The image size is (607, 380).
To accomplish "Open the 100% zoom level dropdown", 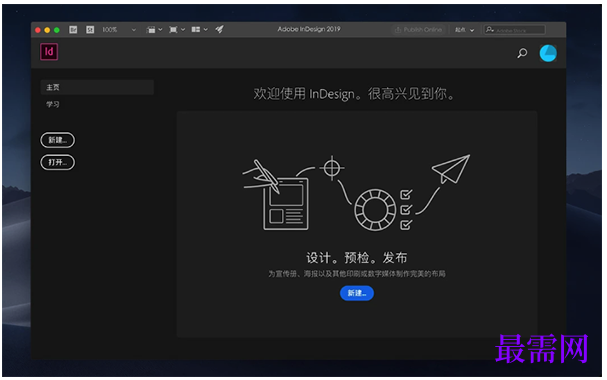I will coord(119,30).
